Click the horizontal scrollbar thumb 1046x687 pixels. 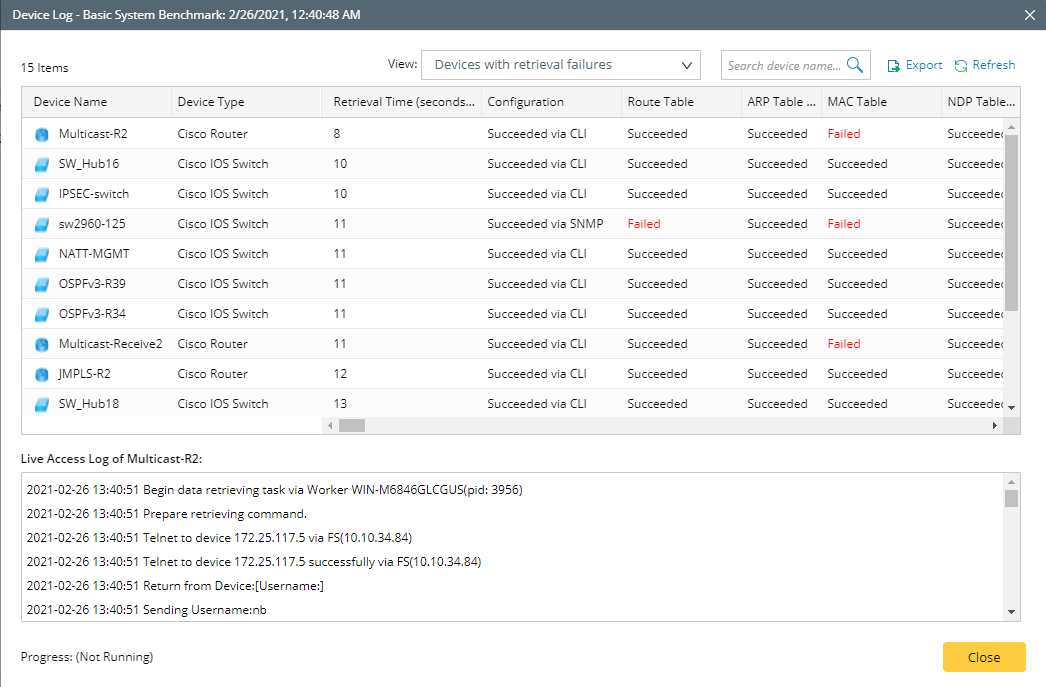[x=352, y=426]
